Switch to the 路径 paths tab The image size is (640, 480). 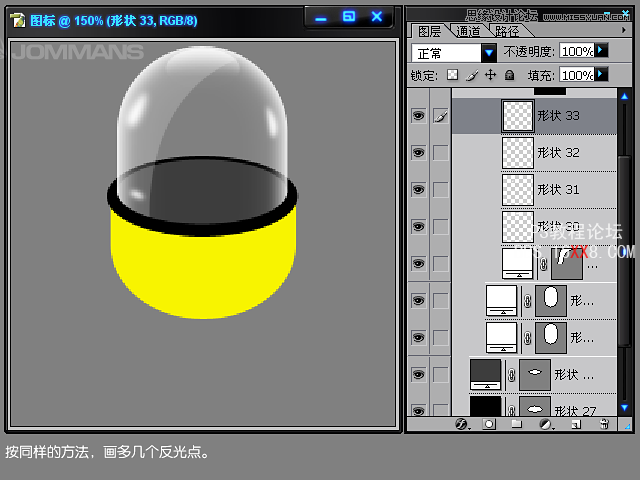point(506,31)
